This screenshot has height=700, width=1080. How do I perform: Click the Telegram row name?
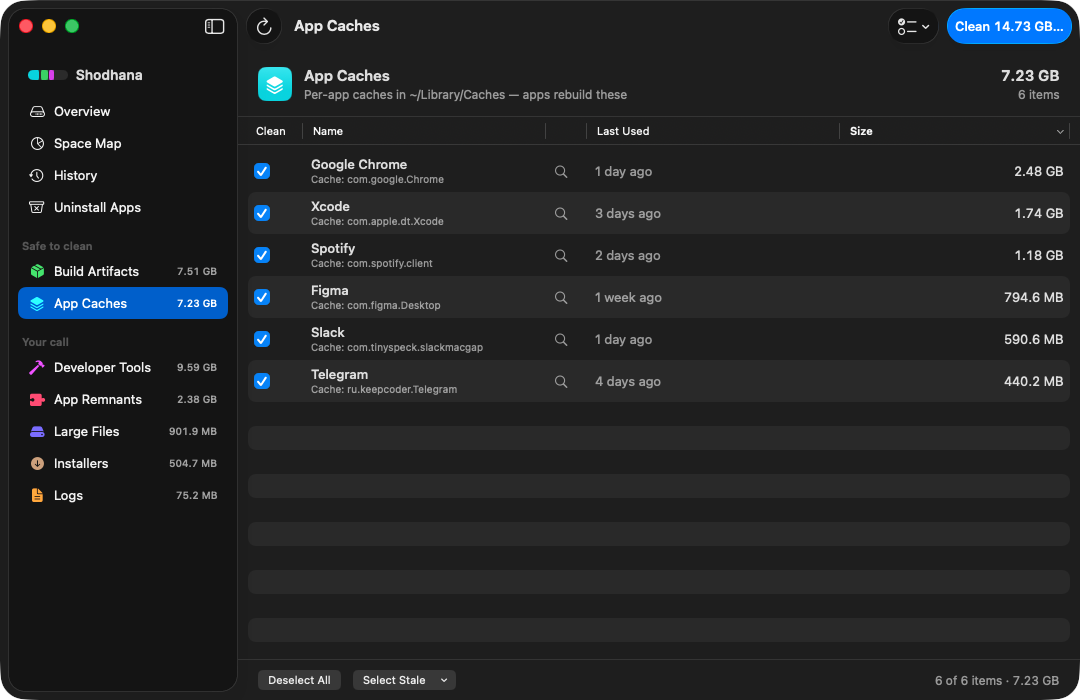[339, 375]
